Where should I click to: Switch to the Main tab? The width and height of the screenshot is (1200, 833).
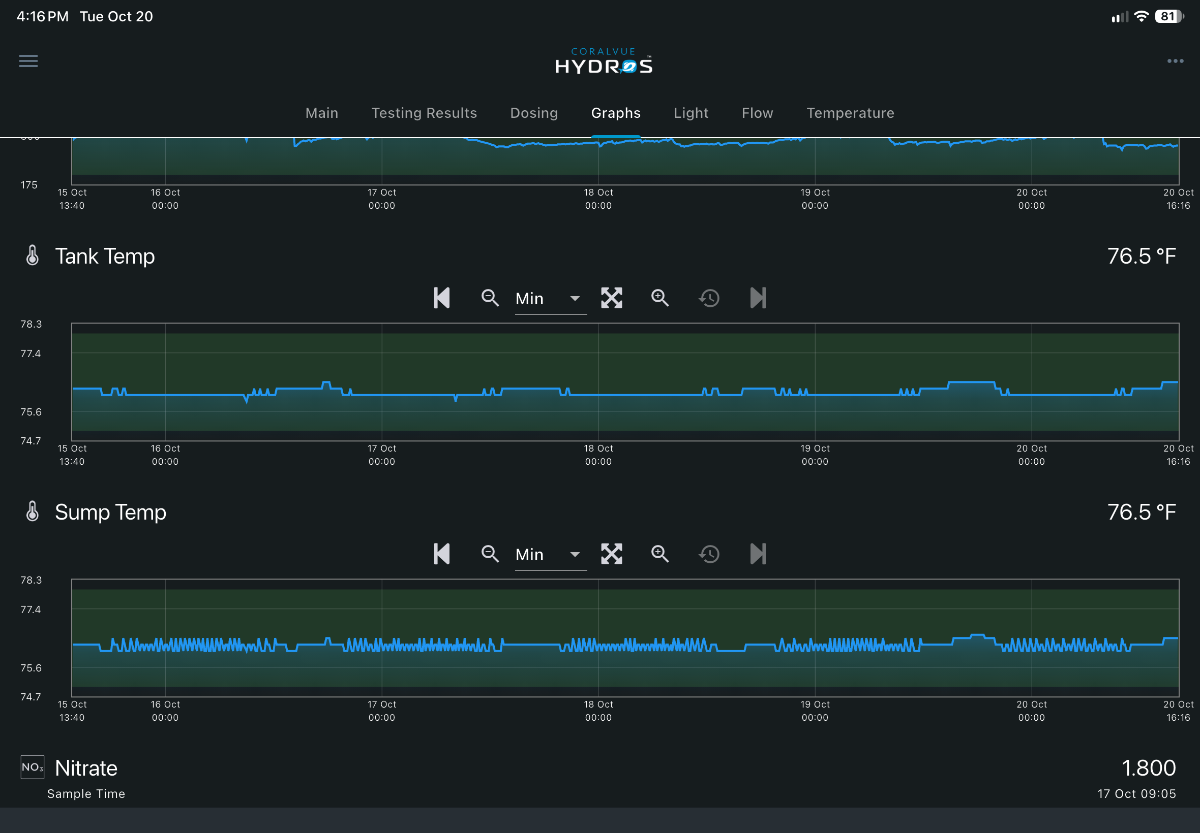pyautogui.click(x=322, y=113)
